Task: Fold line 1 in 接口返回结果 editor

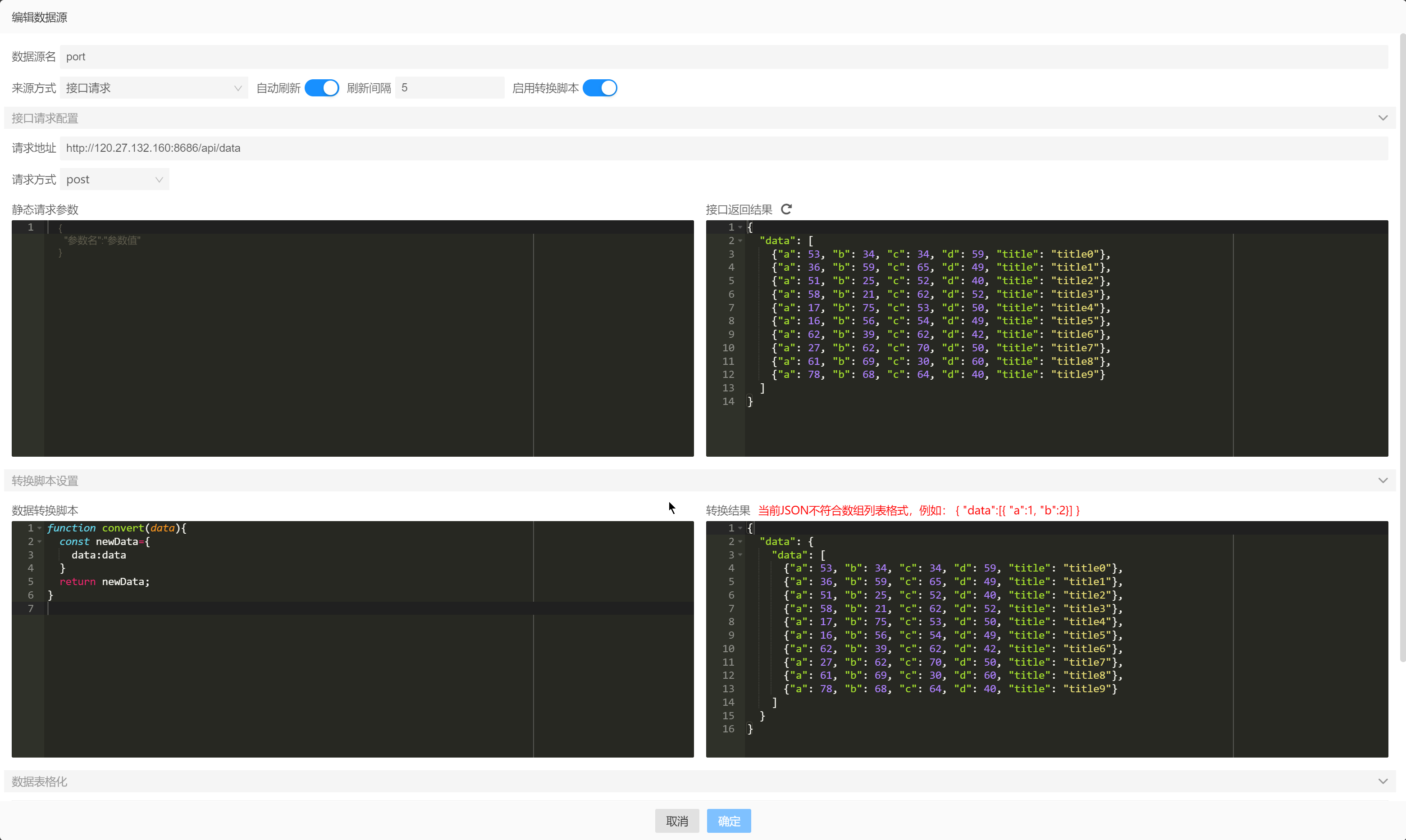Action: coord(740,227)
